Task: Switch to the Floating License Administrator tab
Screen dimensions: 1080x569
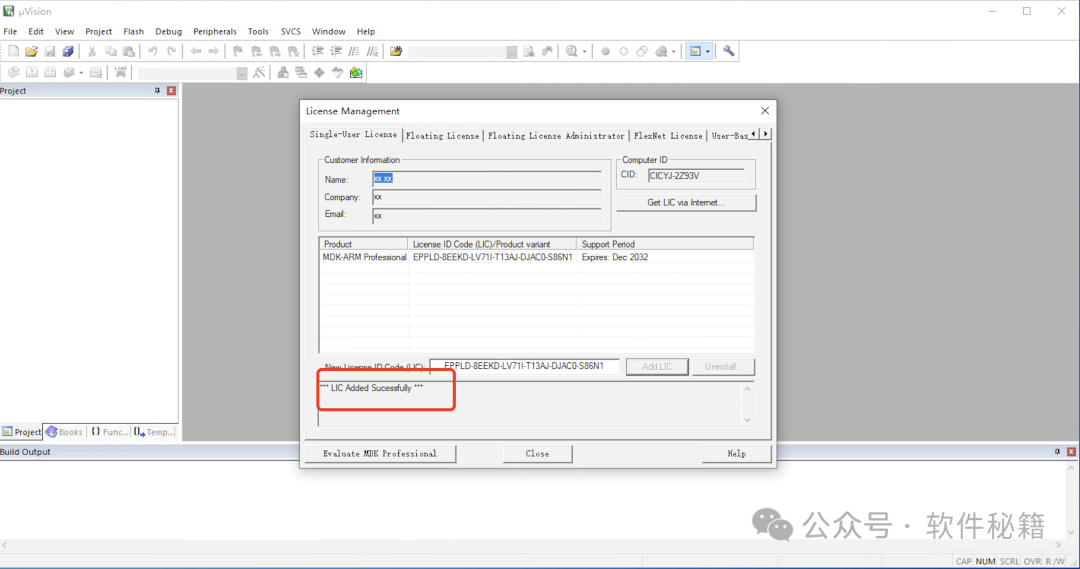Action: (557, 136)
